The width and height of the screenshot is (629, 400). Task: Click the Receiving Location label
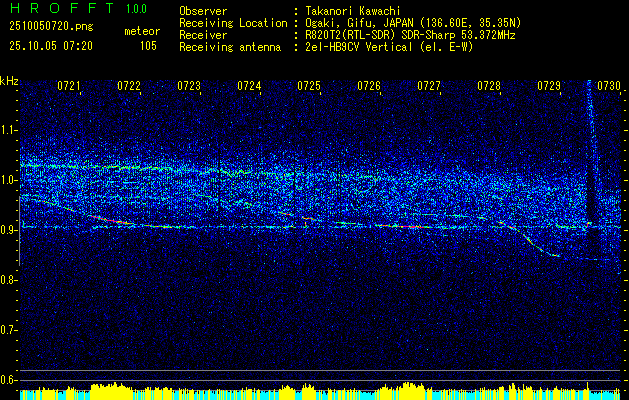pyautogui.click(x=233, y=23)
